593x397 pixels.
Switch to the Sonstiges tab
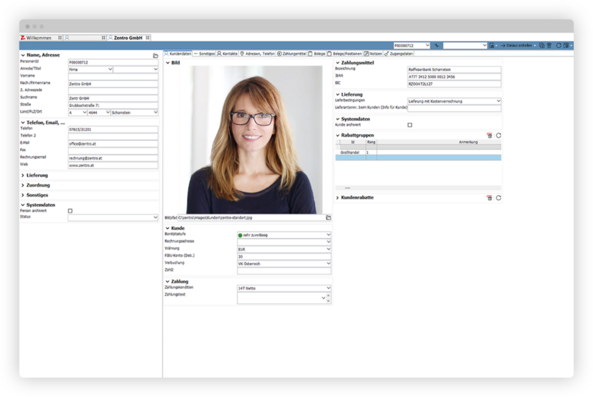[204, 54]
